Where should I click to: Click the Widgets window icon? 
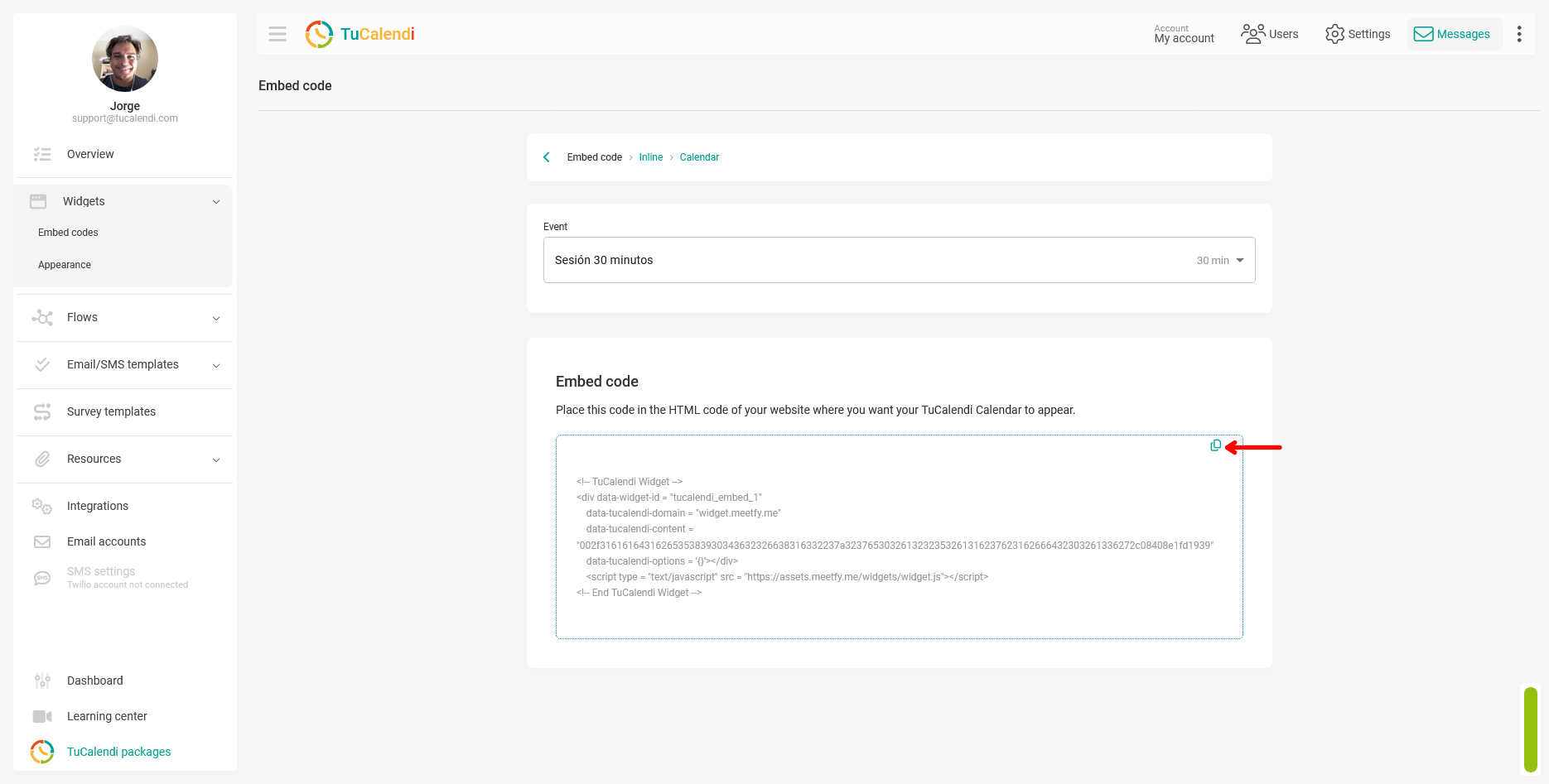click(x=38, y=201)
